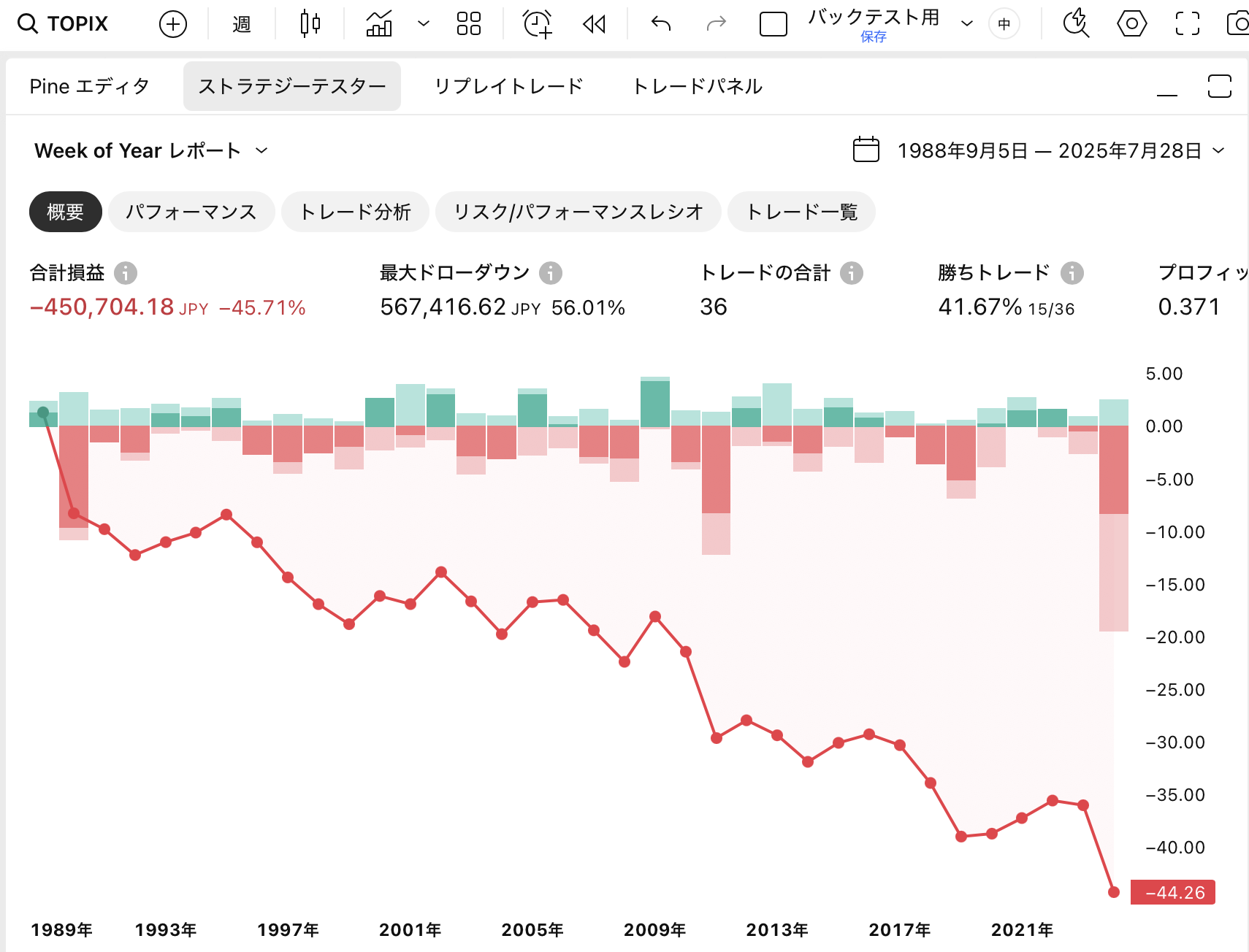View トレード一覧 trade list
This screenshot has height=952, width=1249.
(x=802, y=212)
